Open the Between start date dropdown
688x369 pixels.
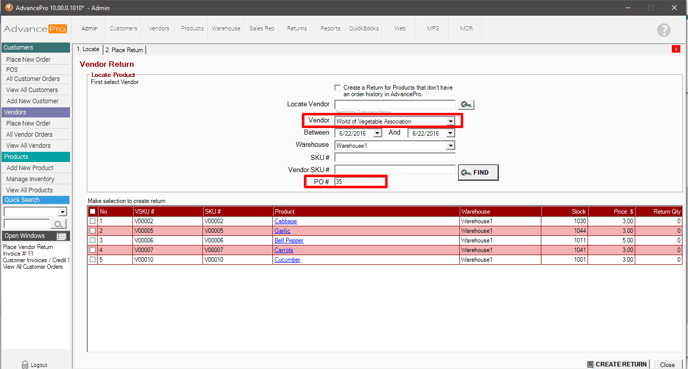click(377, 133)
